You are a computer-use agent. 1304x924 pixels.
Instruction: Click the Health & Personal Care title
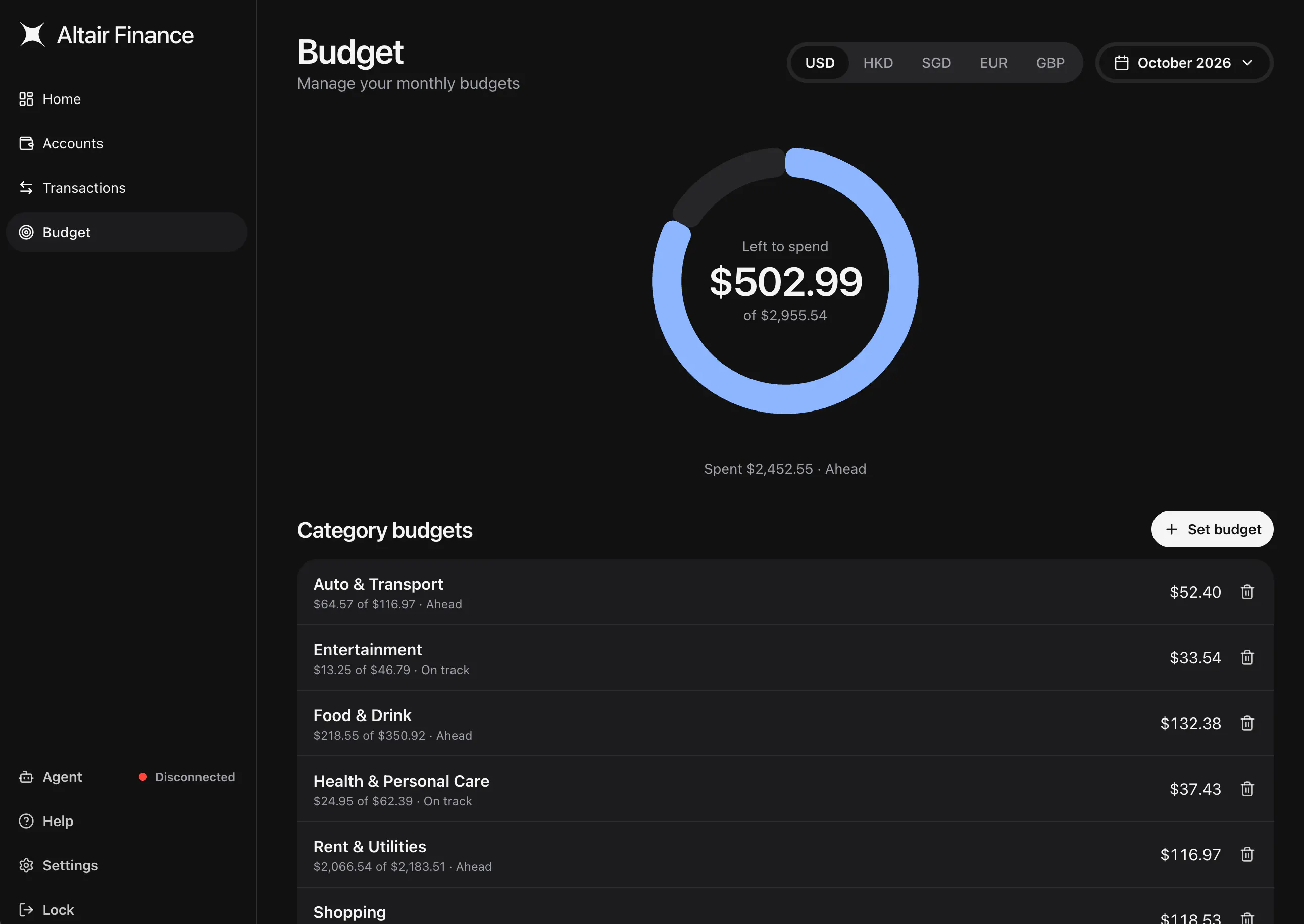[401, 781]
